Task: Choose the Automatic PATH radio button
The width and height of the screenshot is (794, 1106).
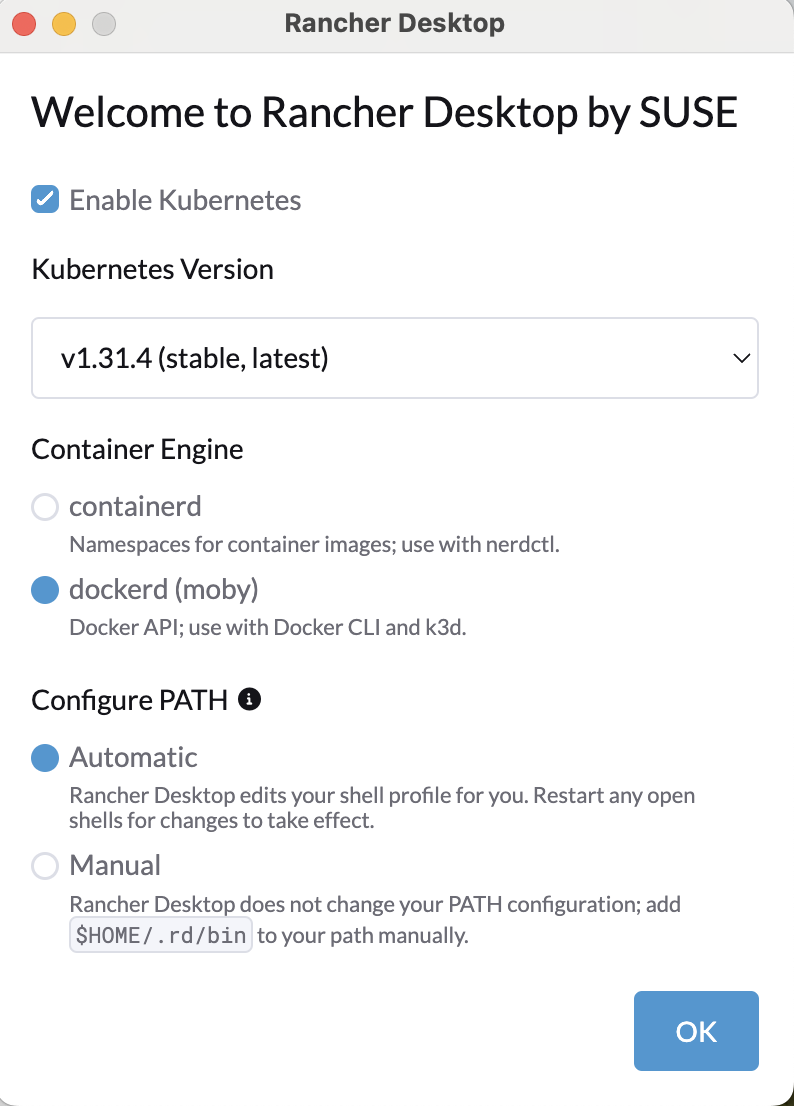Action: click(45, 758)
